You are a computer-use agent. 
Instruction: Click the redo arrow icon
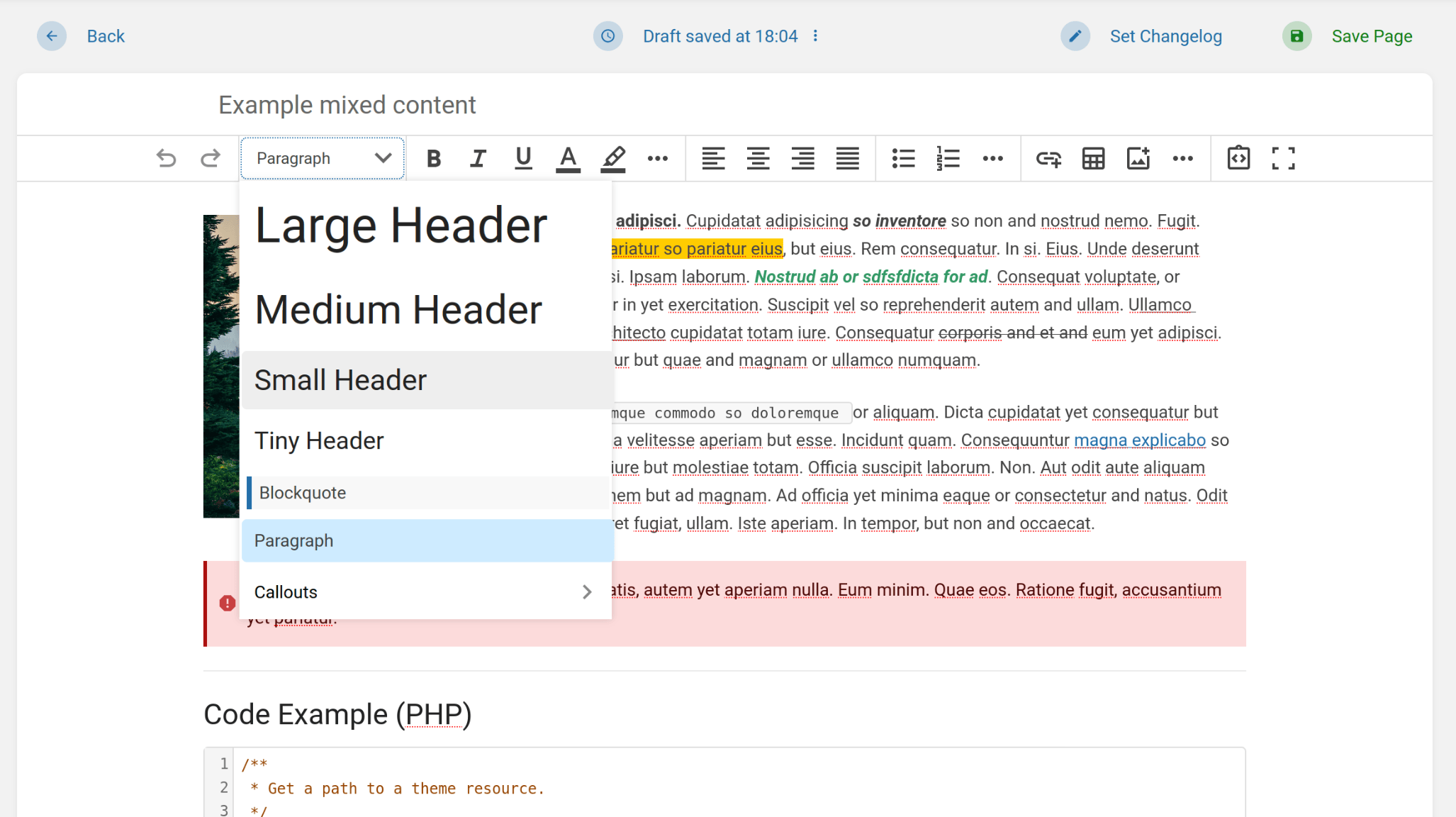click(x=211, y=158)
